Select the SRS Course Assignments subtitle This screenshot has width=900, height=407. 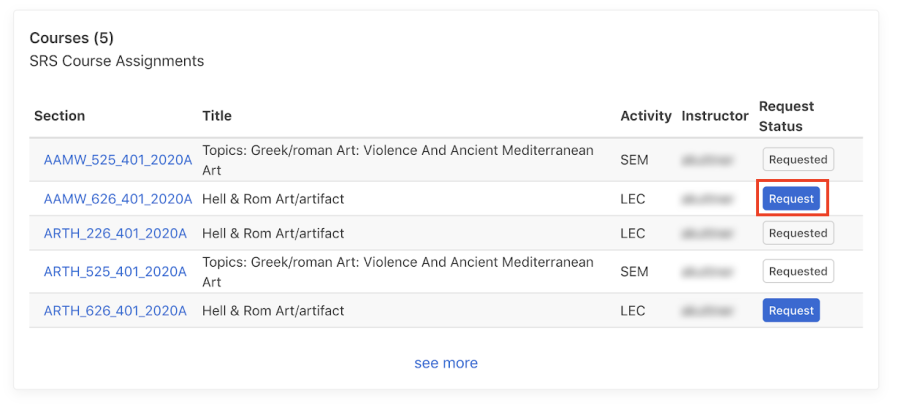(116, 61)
